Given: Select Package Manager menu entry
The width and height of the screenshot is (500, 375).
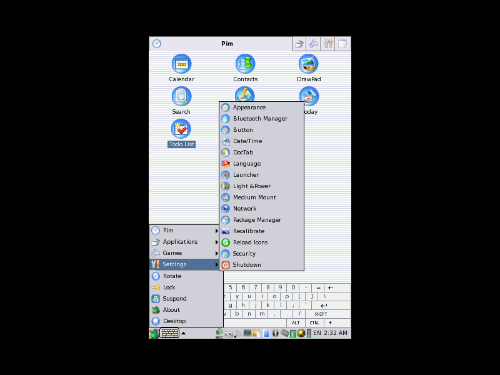Looking at the screenshot, I should (262, 220).
